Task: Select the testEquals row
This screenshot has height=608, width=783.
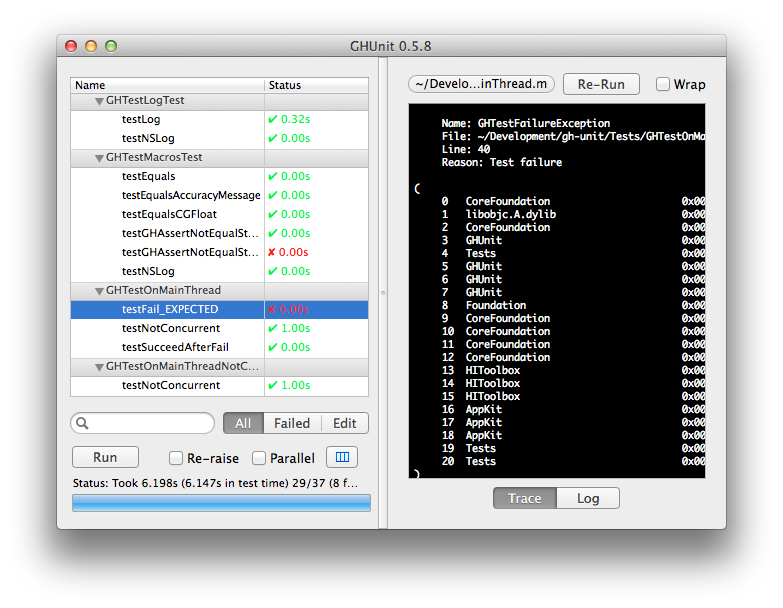Action: coord(220,176)
